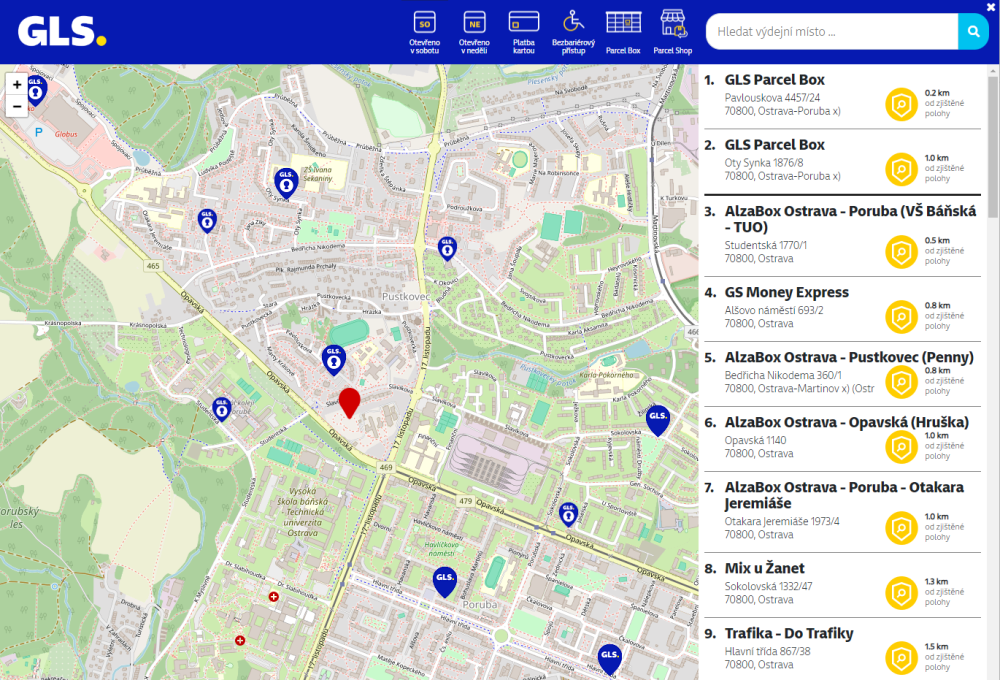Select the GLS marker beside Globus
The width and height of the screenshot is (1000, 680).
36,91
